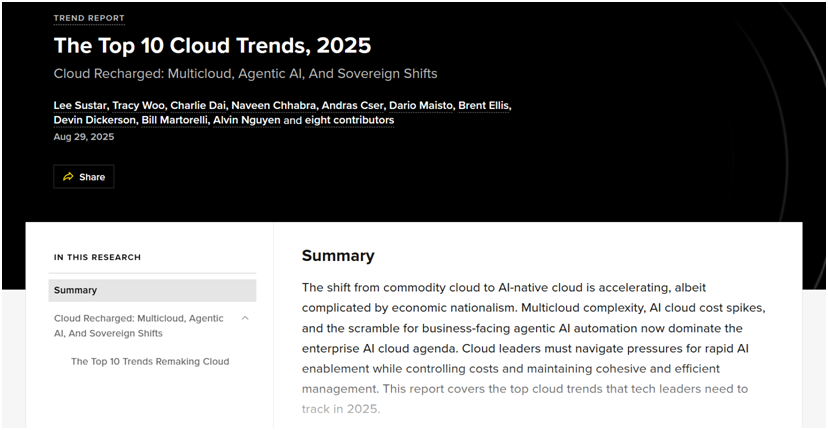The width and height of the screenshot is (828, 430).
Task: Click the report title The Top 10 Cloud Trends, 2025
Action: [212, 45]
